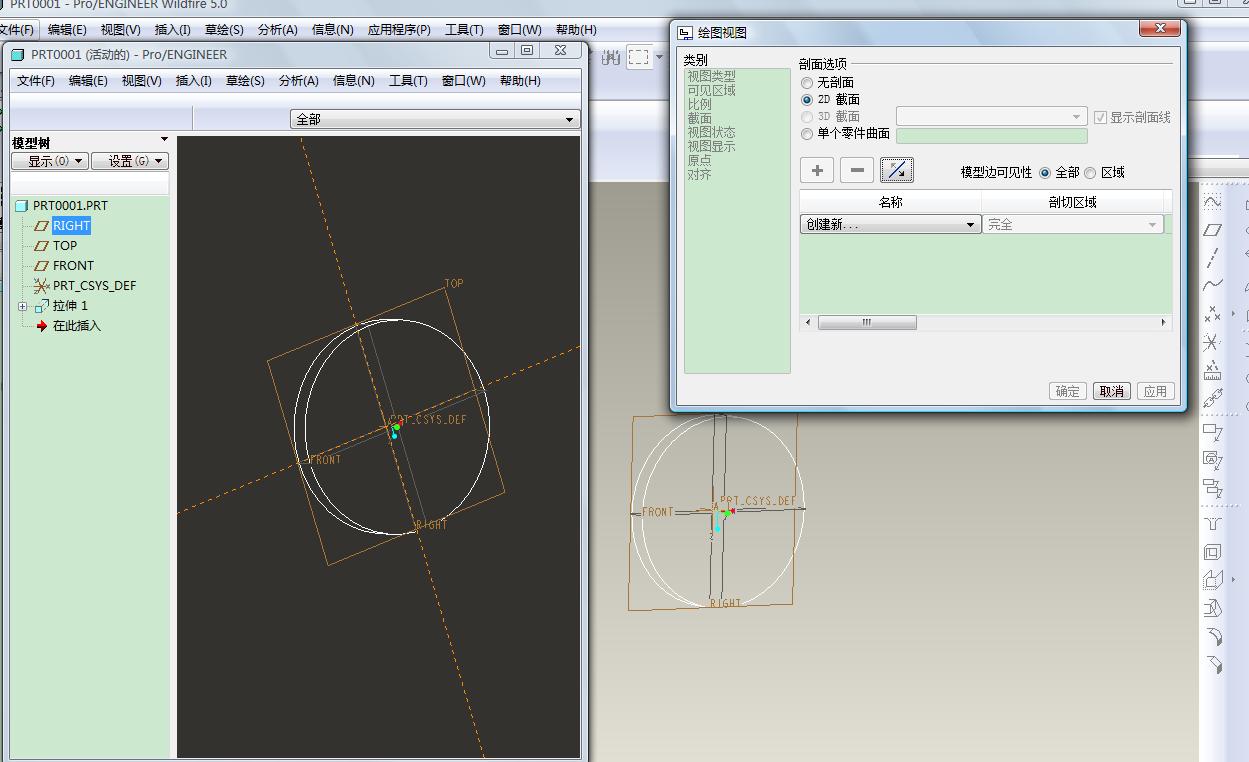Click the 确定 button in dialog
The width and height of the screenshot is (1249, 762).
(1068, 391)
